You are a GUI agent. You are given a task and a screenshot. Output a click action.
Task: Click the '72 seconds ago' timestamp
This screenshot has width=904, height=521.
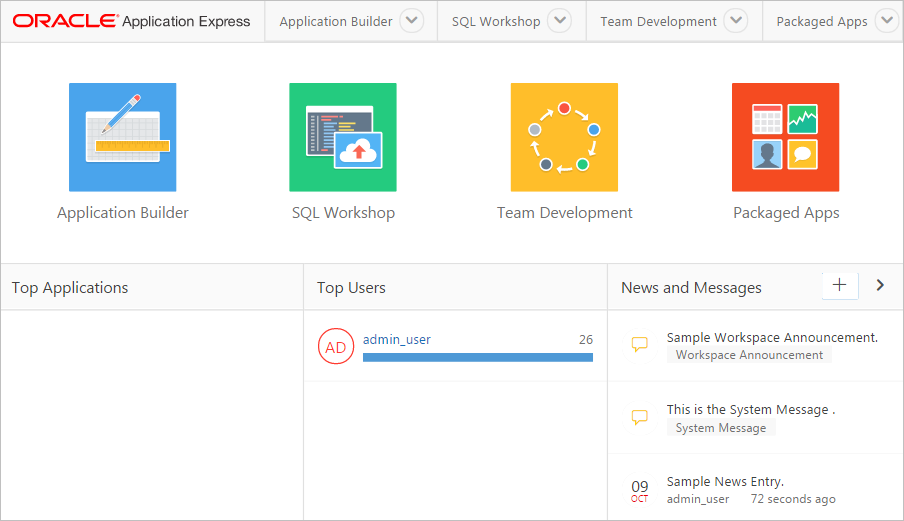click(793, 499)
